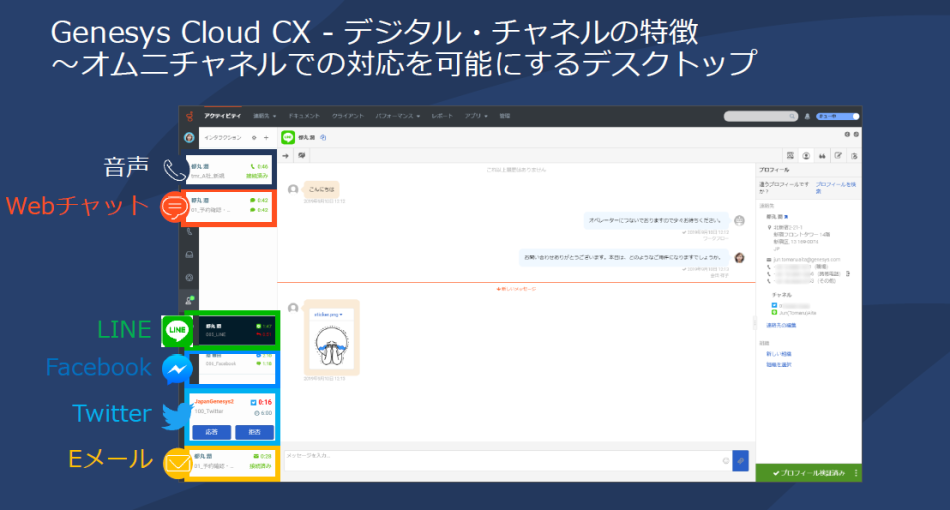Open the inbox icon in left sidebar

pyautogui.click(x=189, y=254)
